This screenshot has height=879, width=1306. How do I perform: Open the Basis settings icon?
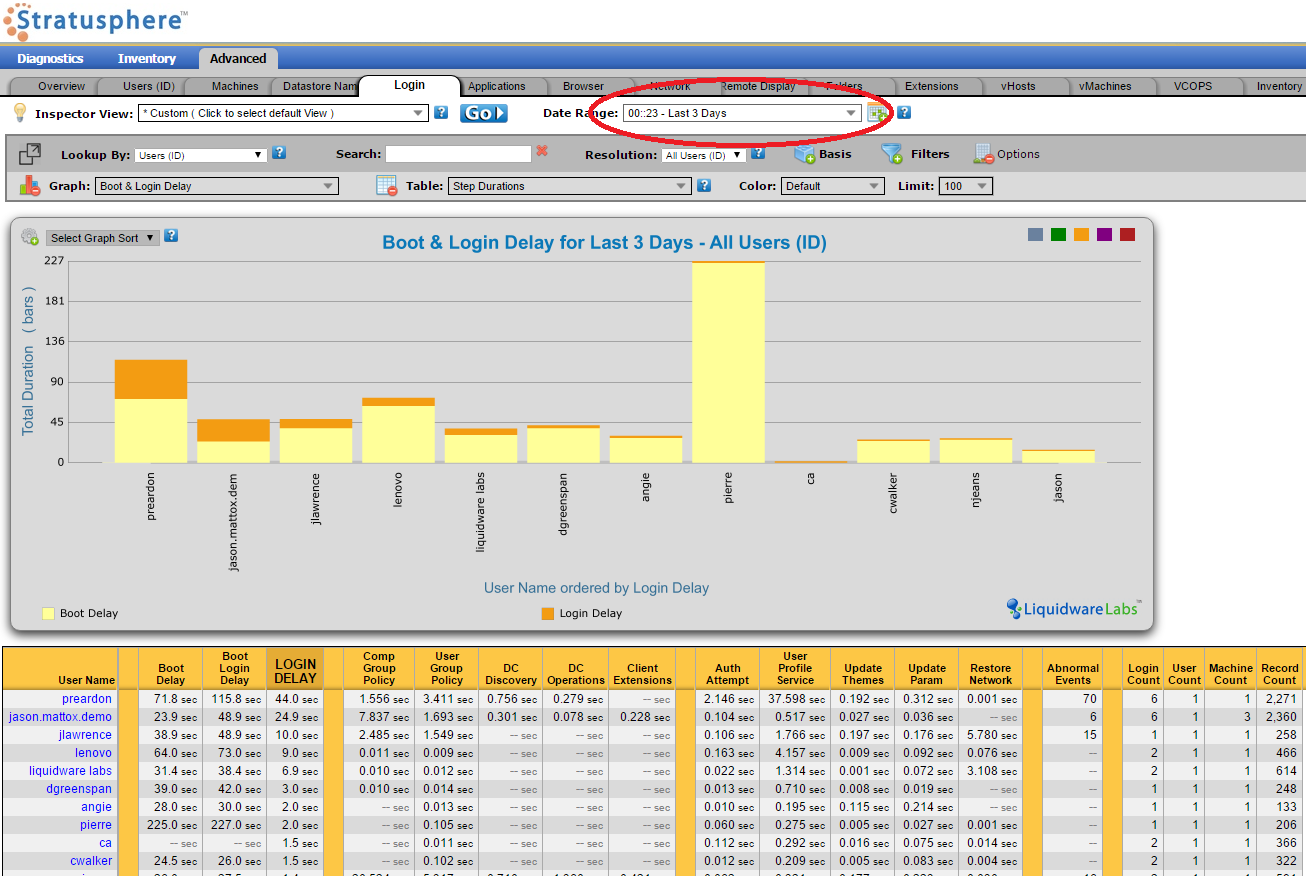805,154
